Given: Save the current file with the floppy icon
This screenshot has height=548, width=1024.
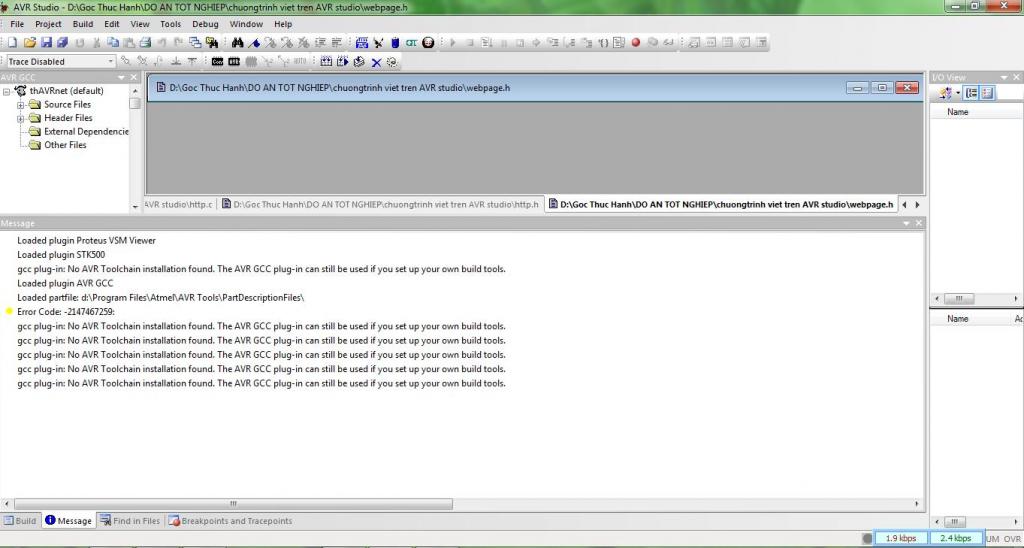Looking at the screenshot, I should point(46,42).
